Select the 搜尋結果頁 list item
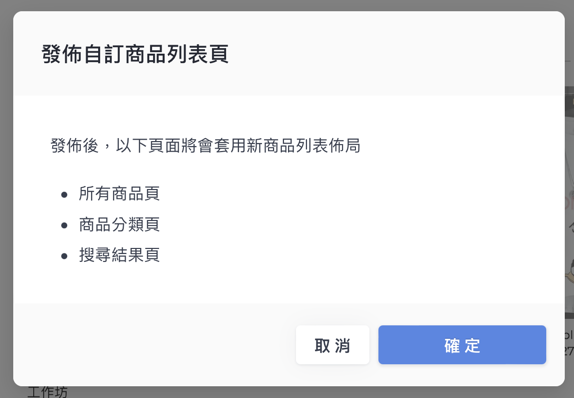This screenshot has width=574, height=398. coord(119,255)
